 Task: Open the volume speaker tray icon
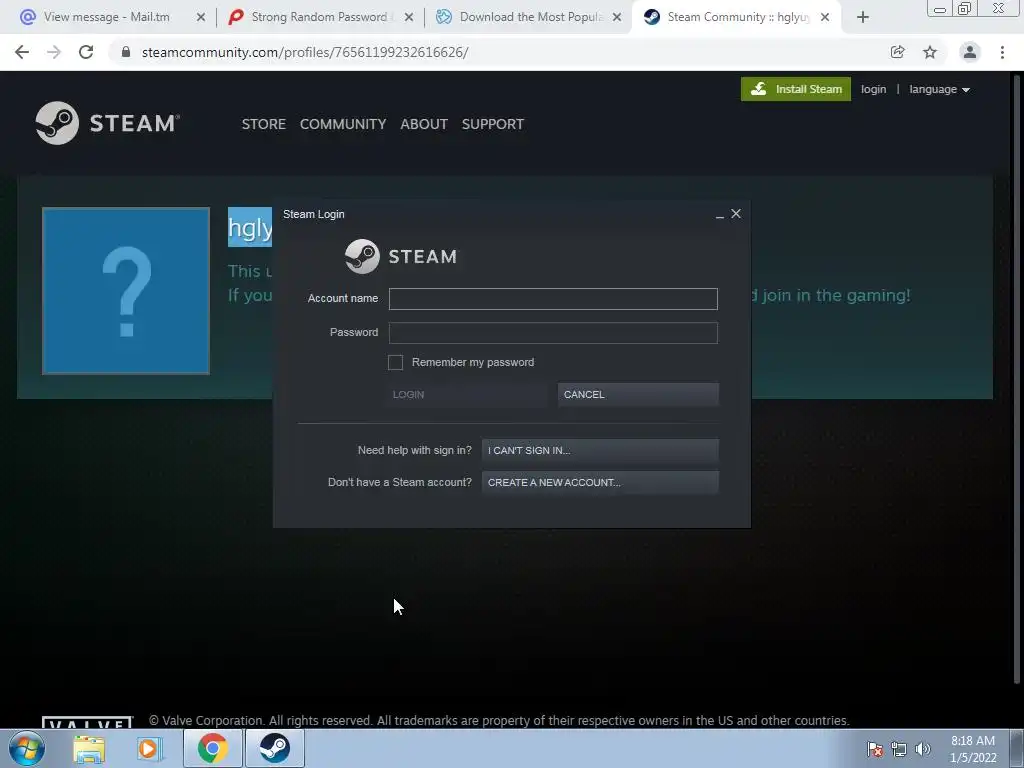click(923, 749)
